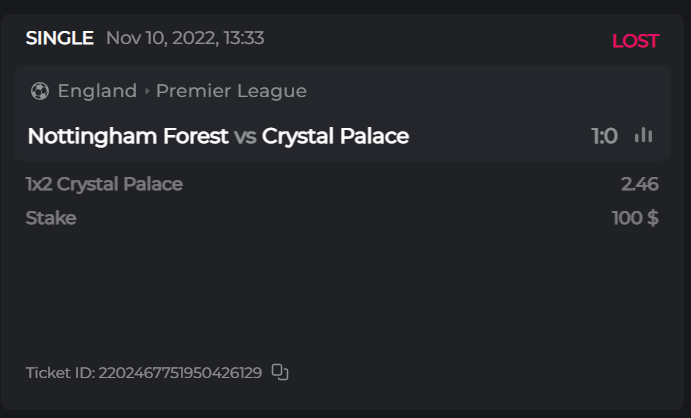Open the England country link

click(97, 91)
